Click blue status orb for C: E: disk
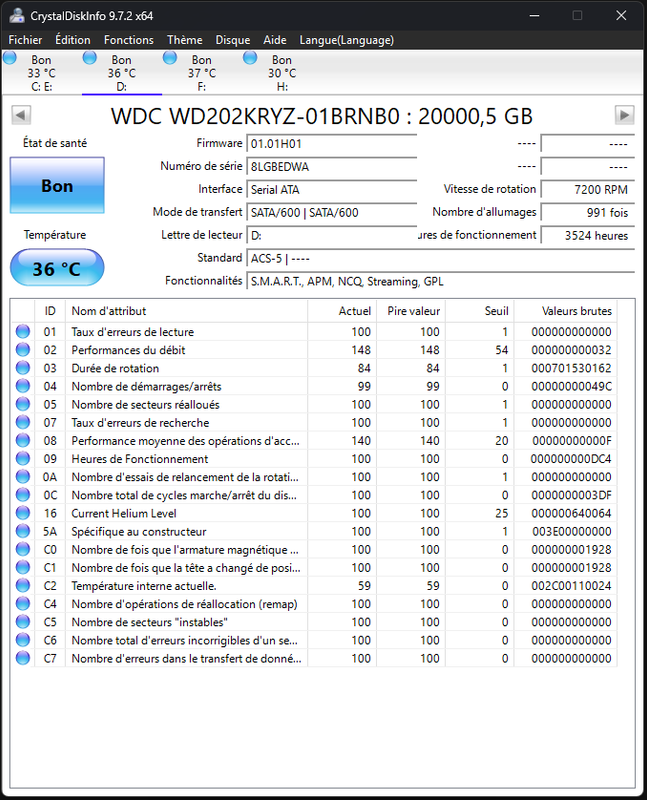 (10, 58)
